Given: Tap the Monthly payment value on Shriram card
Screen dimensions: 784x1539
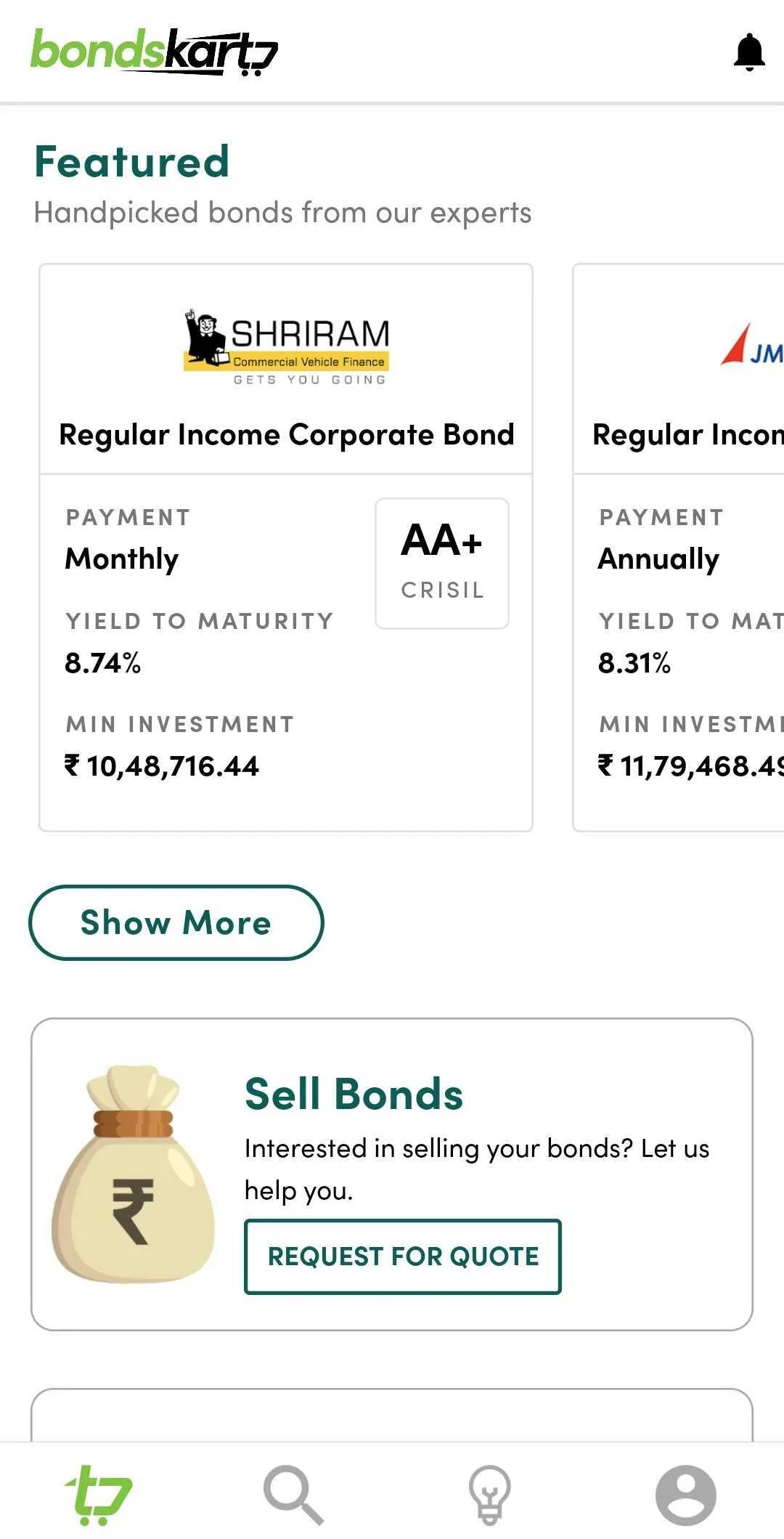Looking at the screenshot, I should click(122, 559).
